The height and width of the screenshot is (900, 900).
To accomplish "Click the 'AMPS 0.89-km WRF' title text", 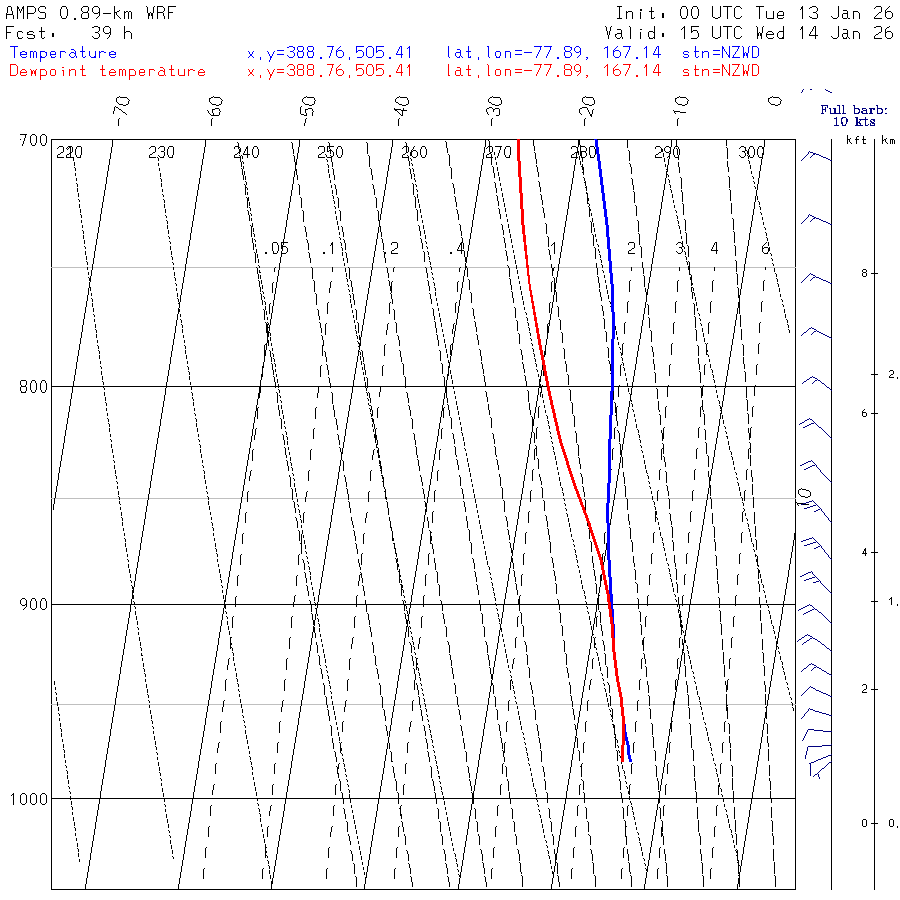I will [90, 13].
